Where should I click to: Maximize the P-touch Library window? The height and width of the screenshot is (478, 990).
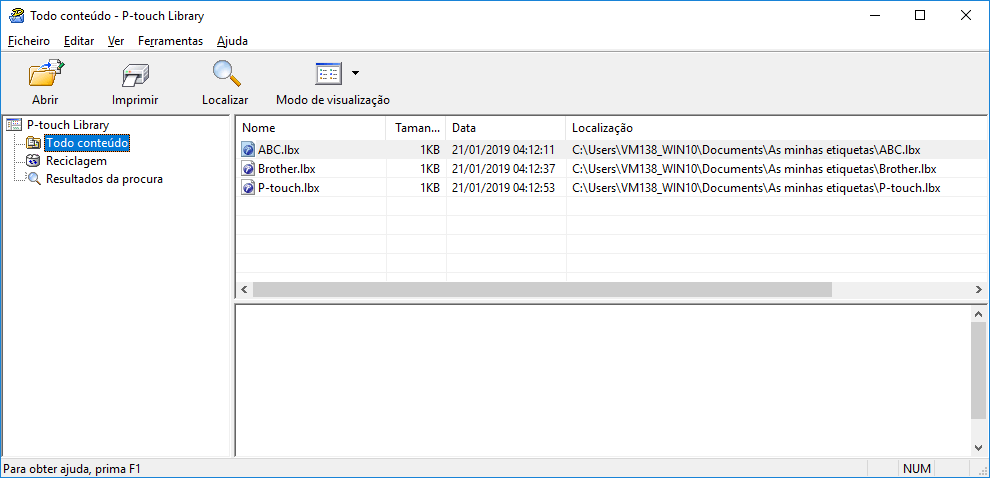(920, 16)
